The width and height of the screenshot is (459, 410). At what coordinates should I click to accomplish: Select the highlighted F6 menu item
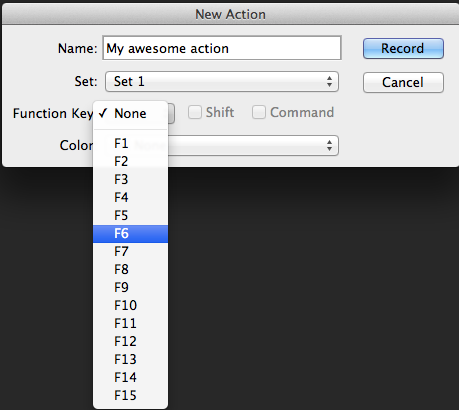(130, 234)
